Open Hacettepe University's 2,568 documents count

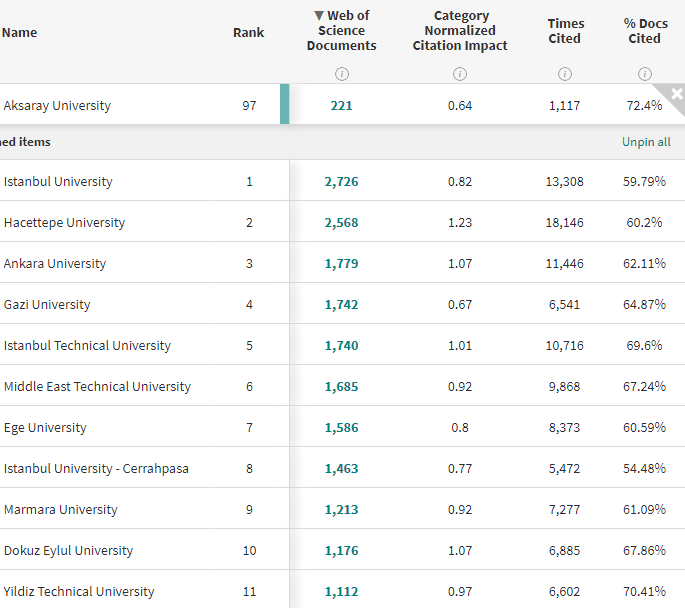tap(341, 223)
